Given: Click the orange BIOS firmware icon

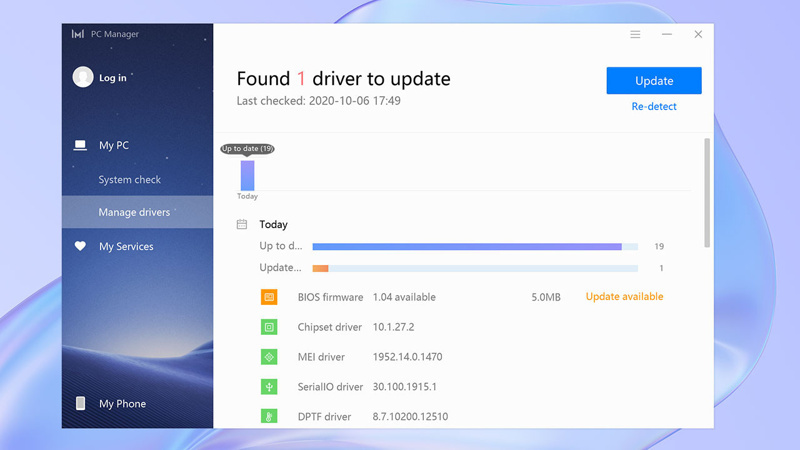Looking at the screenshot, I should [x=269, y=297].
